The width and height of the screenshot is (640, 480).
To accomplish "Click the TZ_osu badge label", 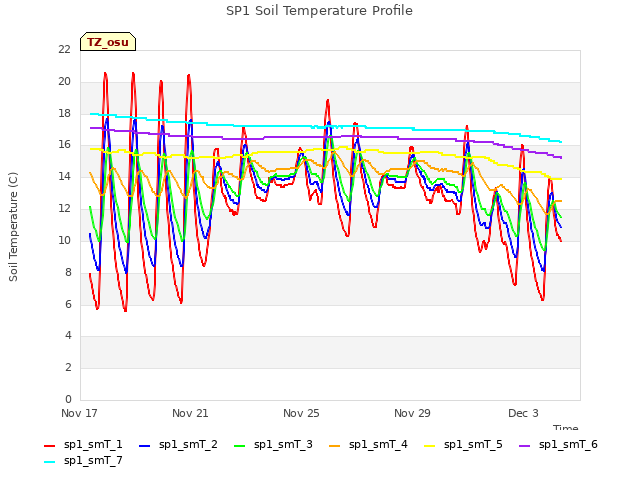I will click(108, 42).
